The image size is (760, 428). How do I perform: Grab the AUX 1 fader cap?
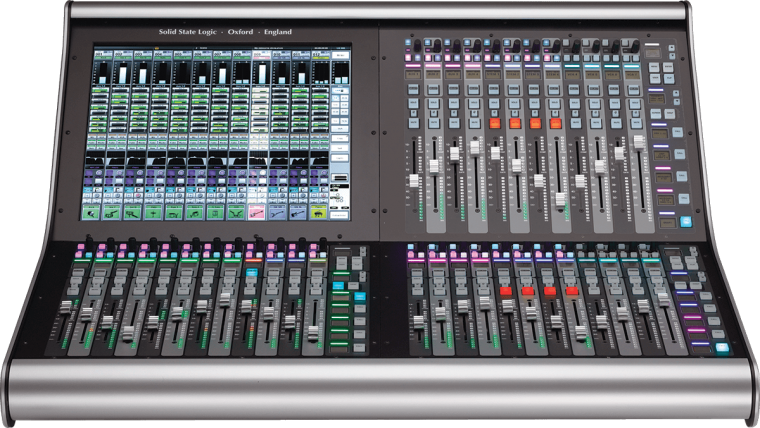point(414,181)
